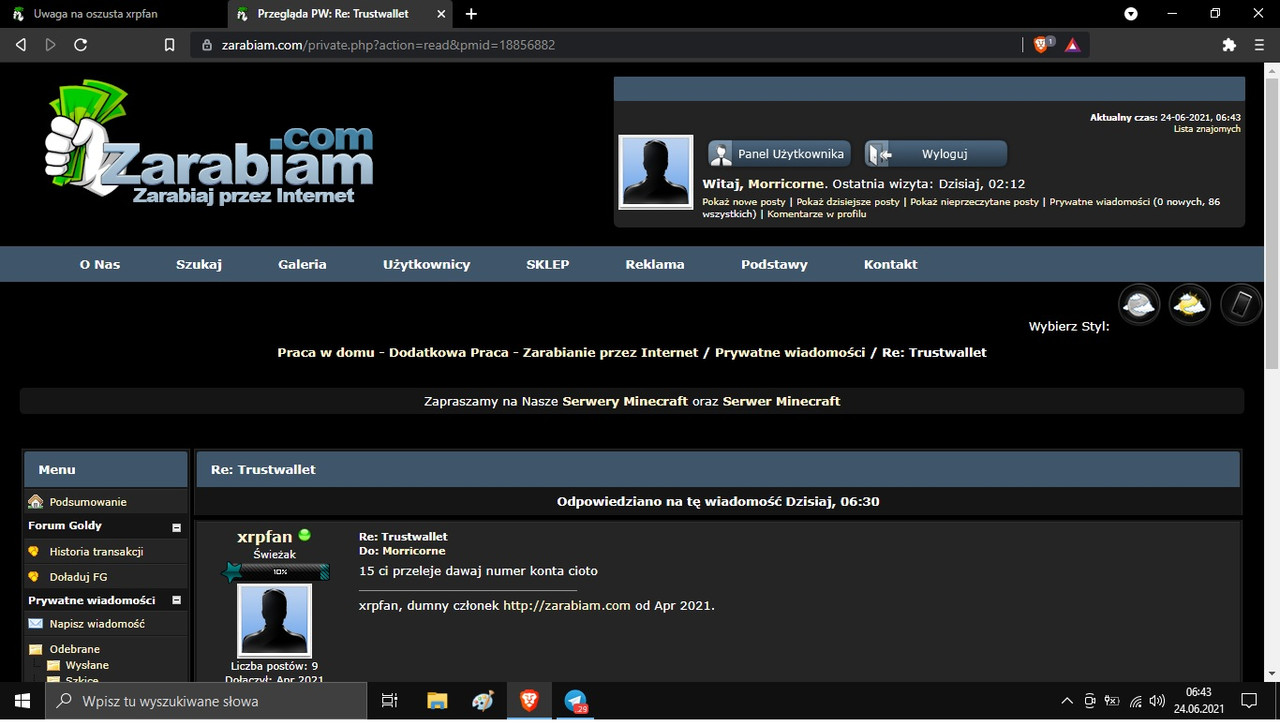This screenshot has width=1280, height=723.
Task: Open the Paint palette taskbar app
Action: click(x=483, y=701)
